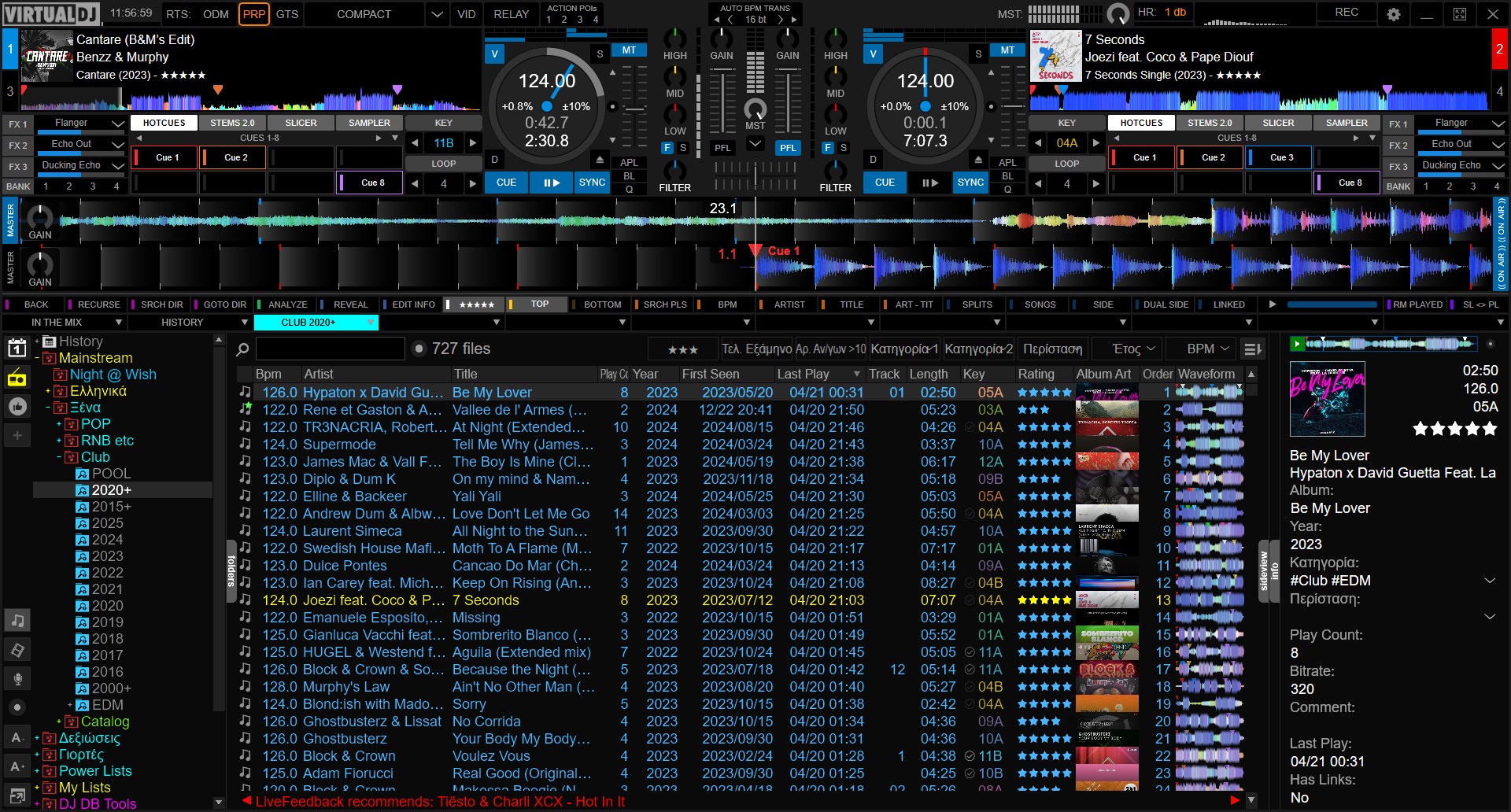The height and width of the screenshot is (812, 1511).
Task: Click the REC button in top bar
Action: coord(1347,13)
